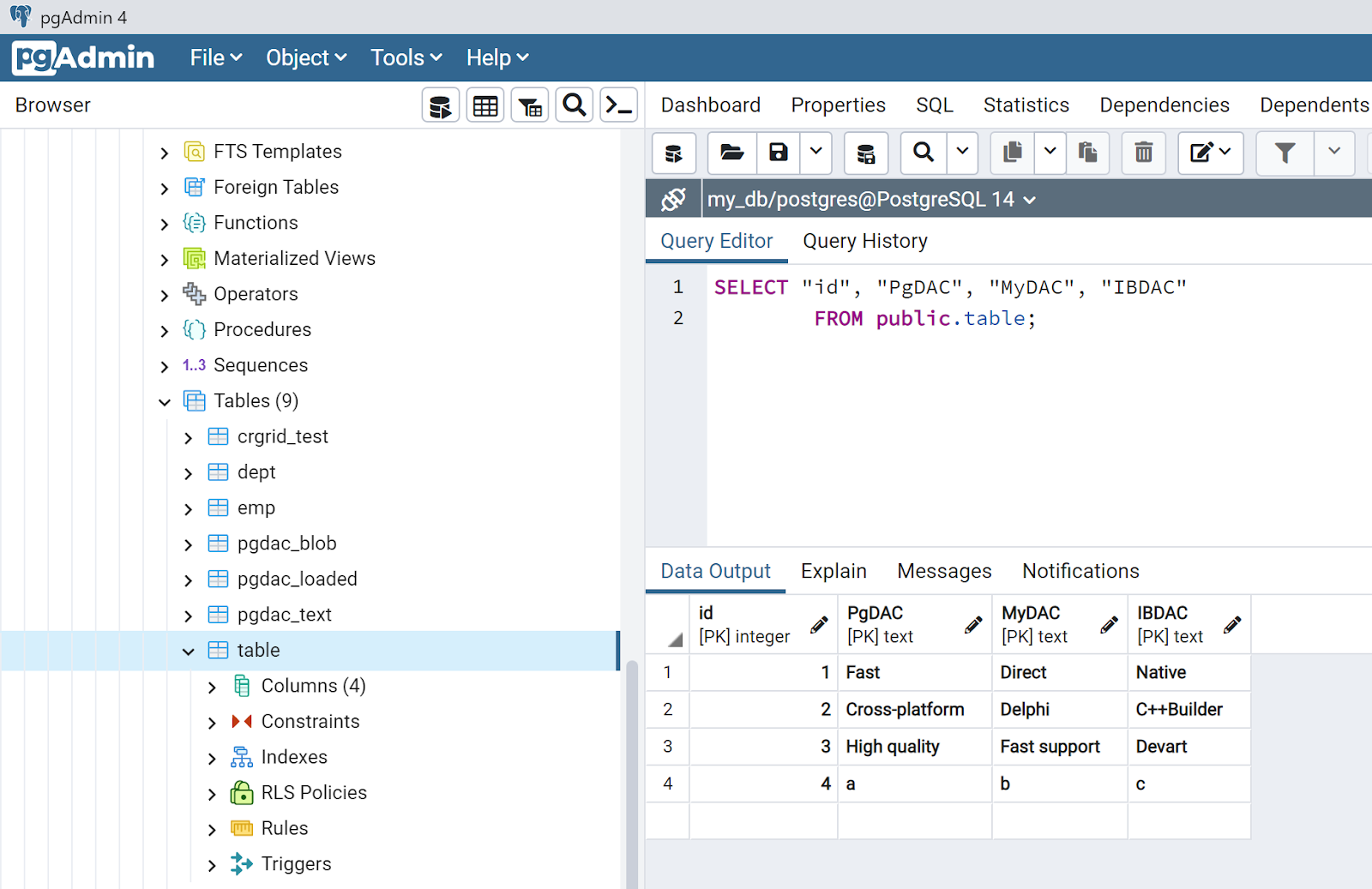Viewport: 1372px width, 889px height.
Task: Collapse the table node
Action: click(189, 652)
